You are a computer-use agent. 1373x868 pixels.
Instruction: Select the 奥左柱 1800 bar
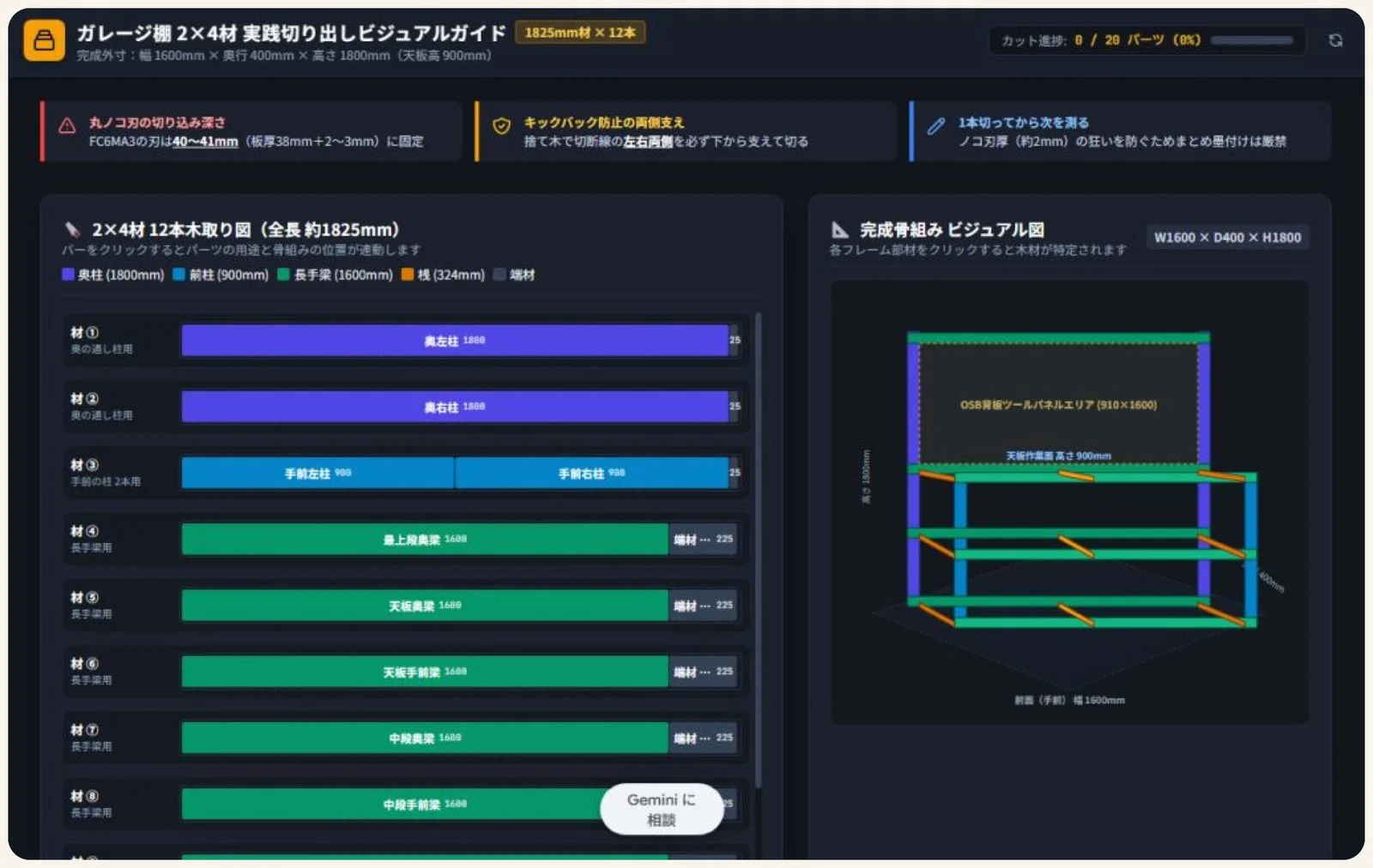(455, 341)
